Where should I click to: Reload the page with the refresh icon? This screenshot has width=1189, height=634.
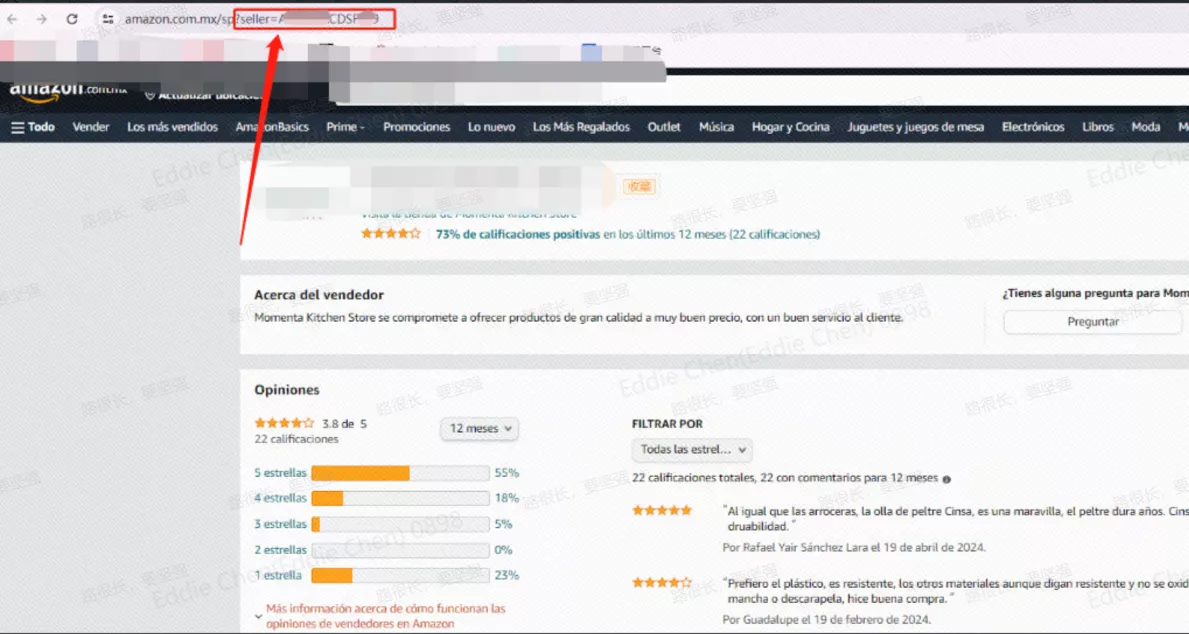pyautogui.click(x=72, y=19)
